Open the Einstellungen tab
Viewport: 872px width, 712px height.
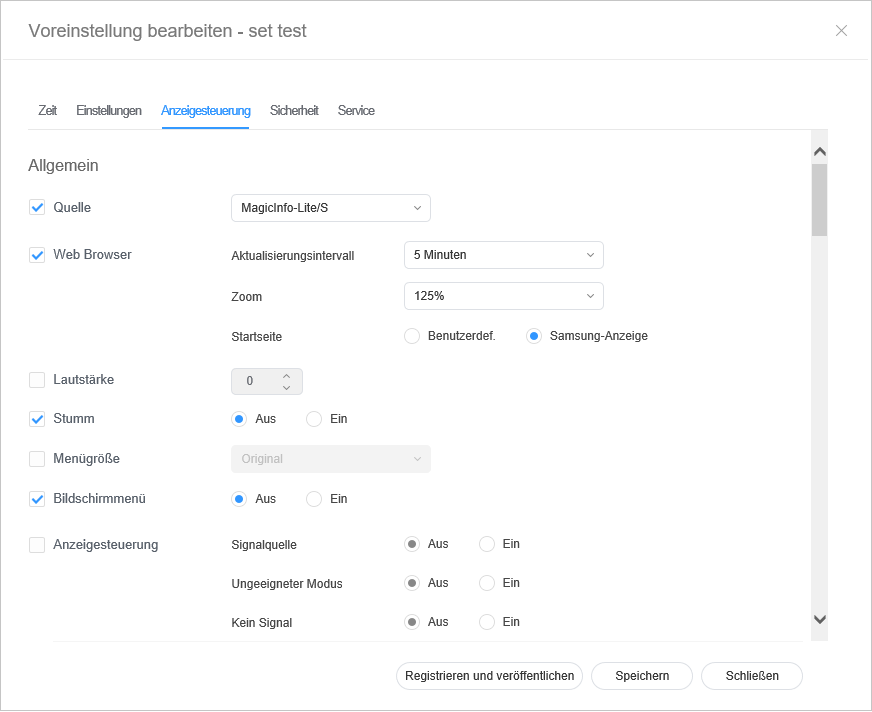tap(109, 111)
